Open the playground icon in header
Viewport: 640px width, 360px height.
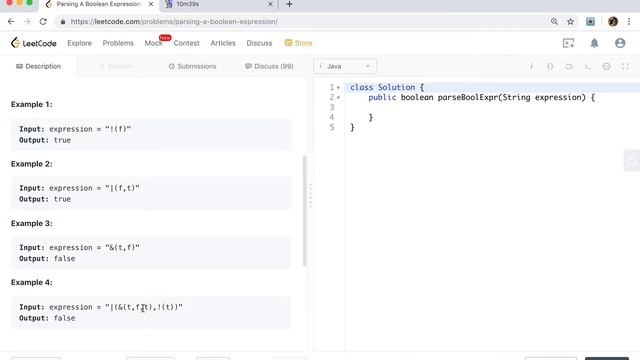click(568, 43)
